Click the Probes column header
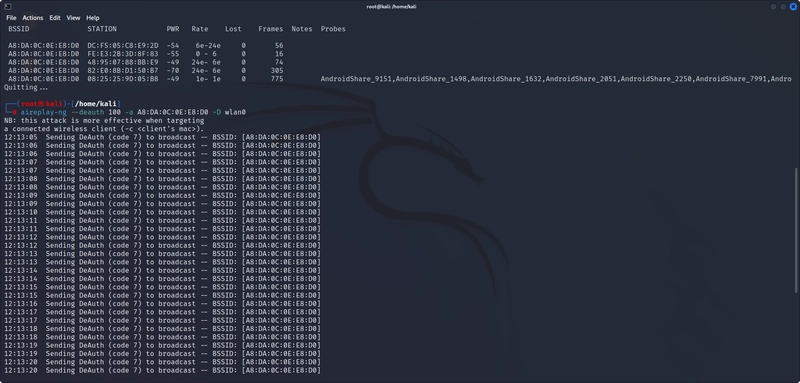 coord(333,29)
